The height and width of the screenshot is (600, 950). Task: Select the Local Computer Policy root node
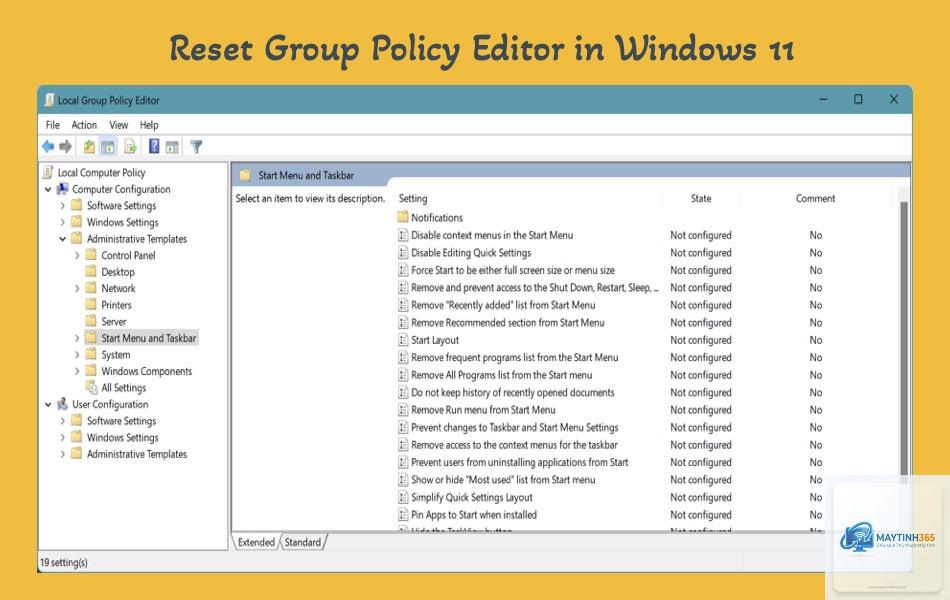coord(101,173)
